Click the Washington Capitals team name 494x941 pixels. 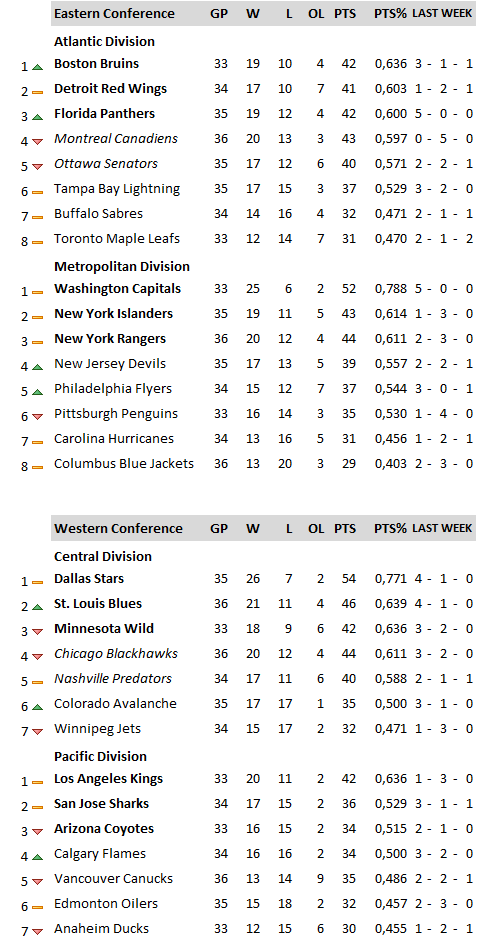[117, 289]
